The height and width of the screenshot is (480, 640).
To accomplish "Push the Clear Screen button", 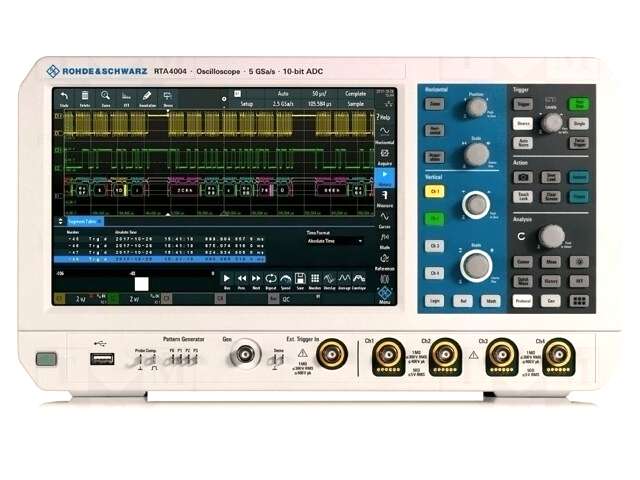I will (551, 197).
